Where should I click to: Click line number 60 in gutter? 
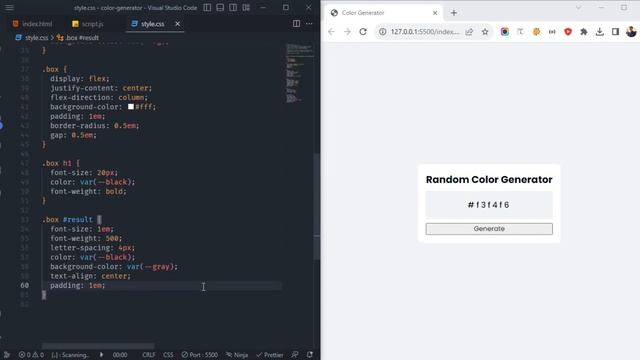pos(24,285)
